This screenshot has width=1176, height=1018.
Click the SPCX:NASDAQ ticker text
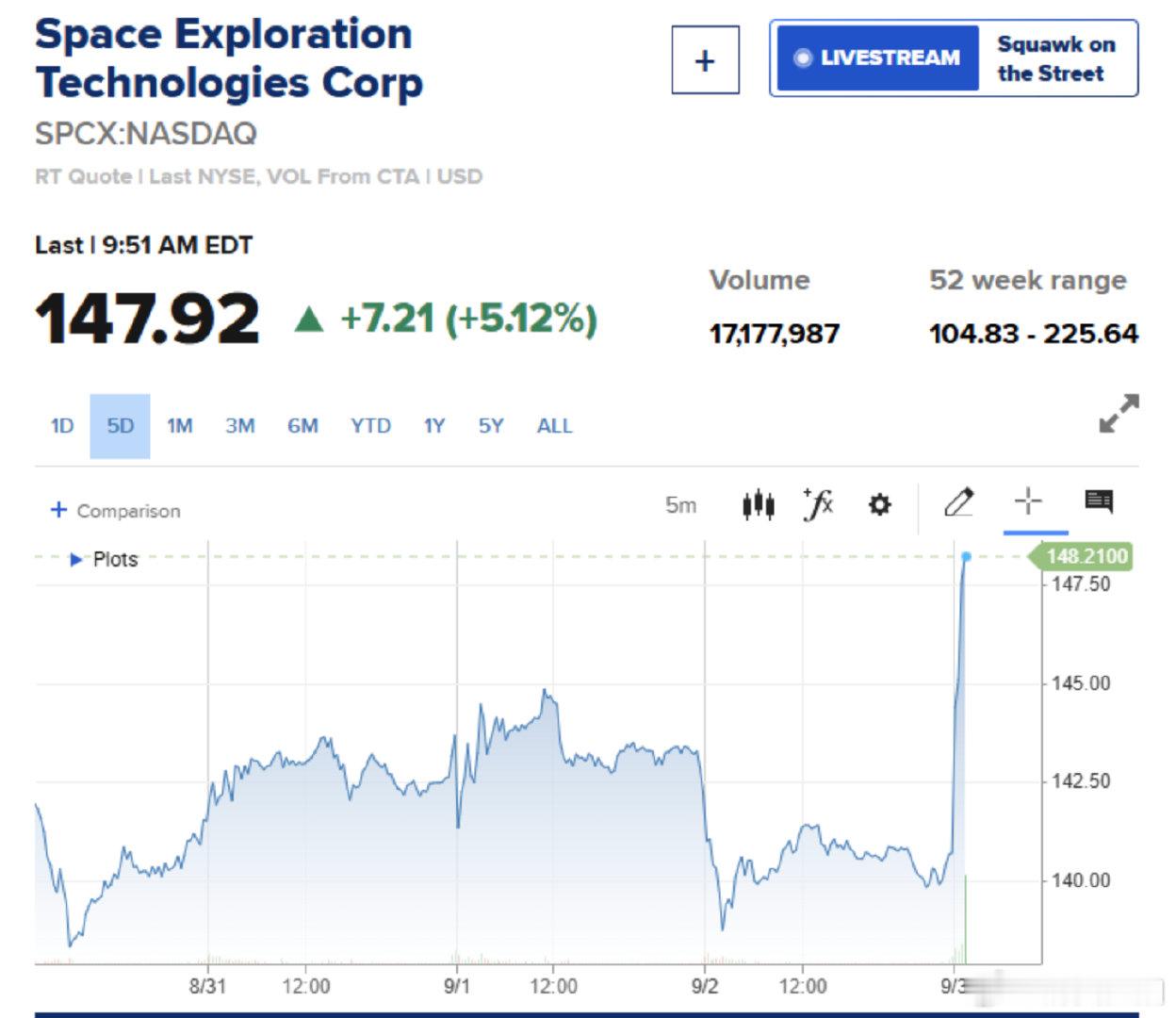point(146,134)
